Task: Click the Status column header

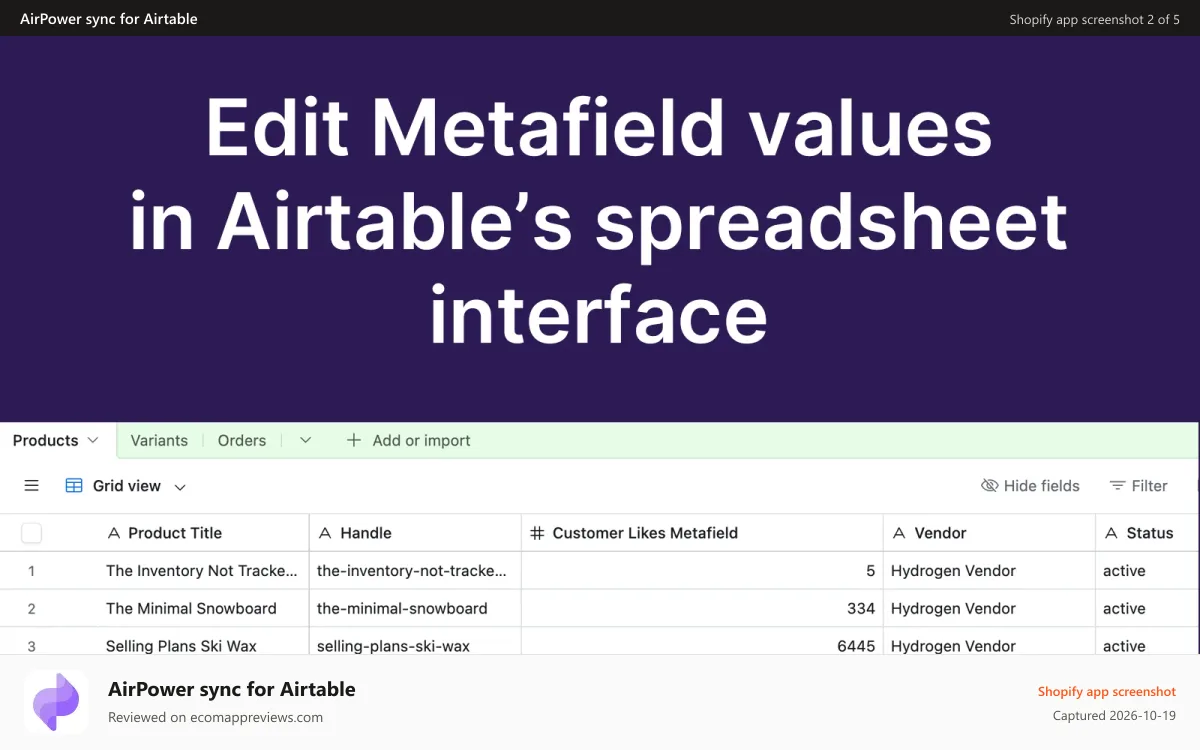Action: tap(1148, 533)
